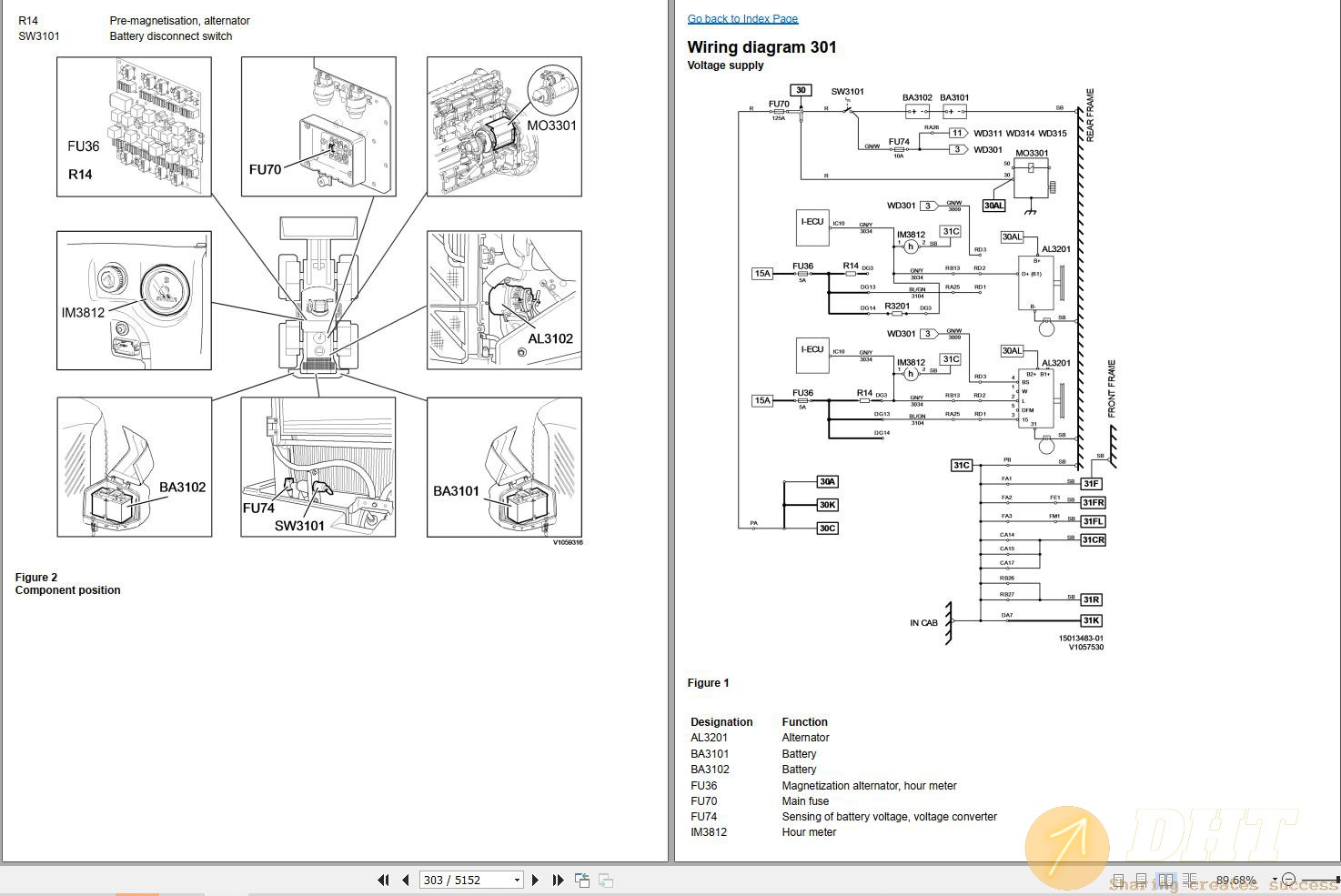Click the 89.68% zoom value
1341x896 pixels.
1235,880
